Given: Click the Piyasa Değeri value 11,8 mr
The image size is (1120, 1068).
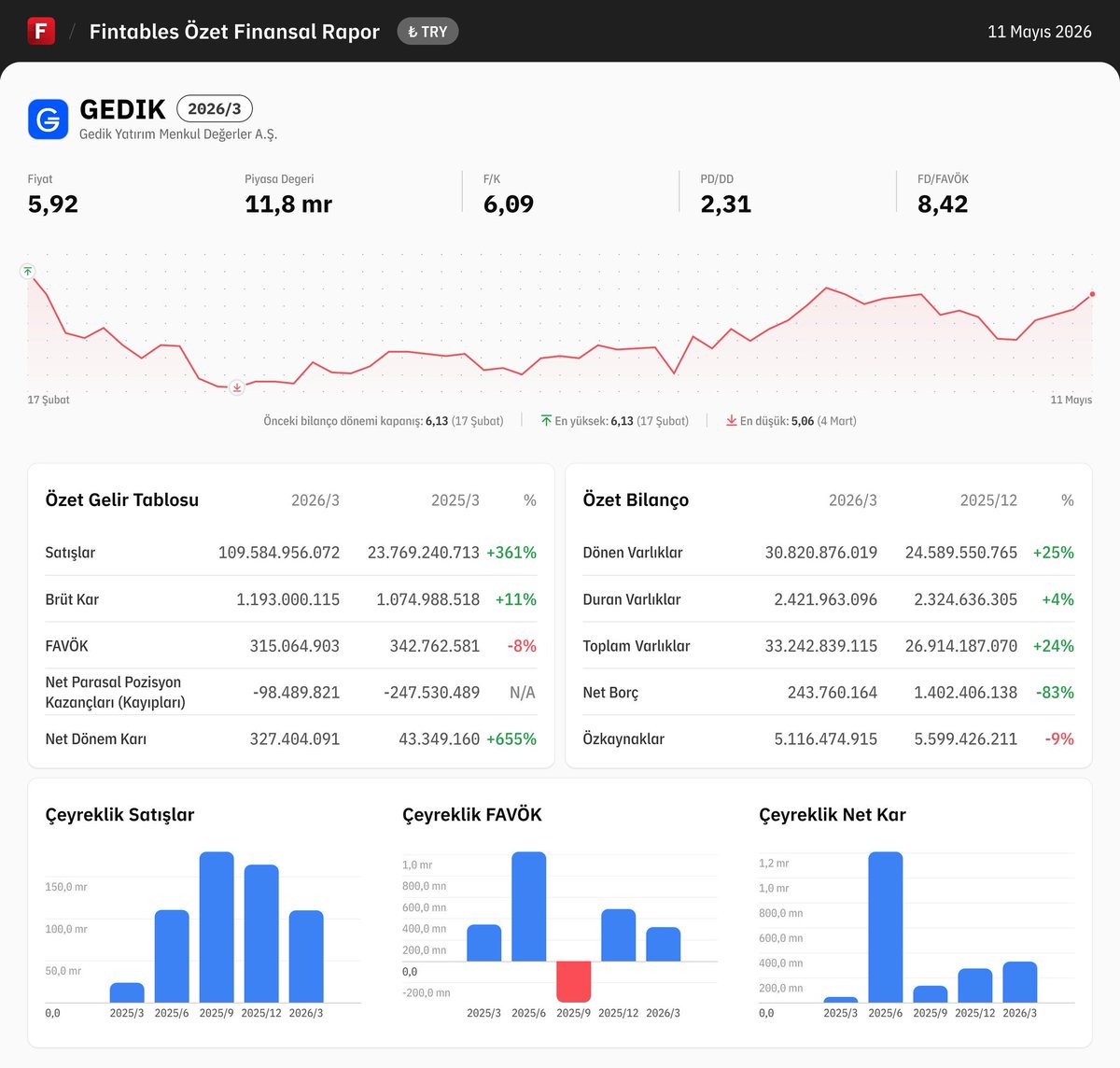Looking at the screenshot, I should pyautogui.click(x=288, y=204).
